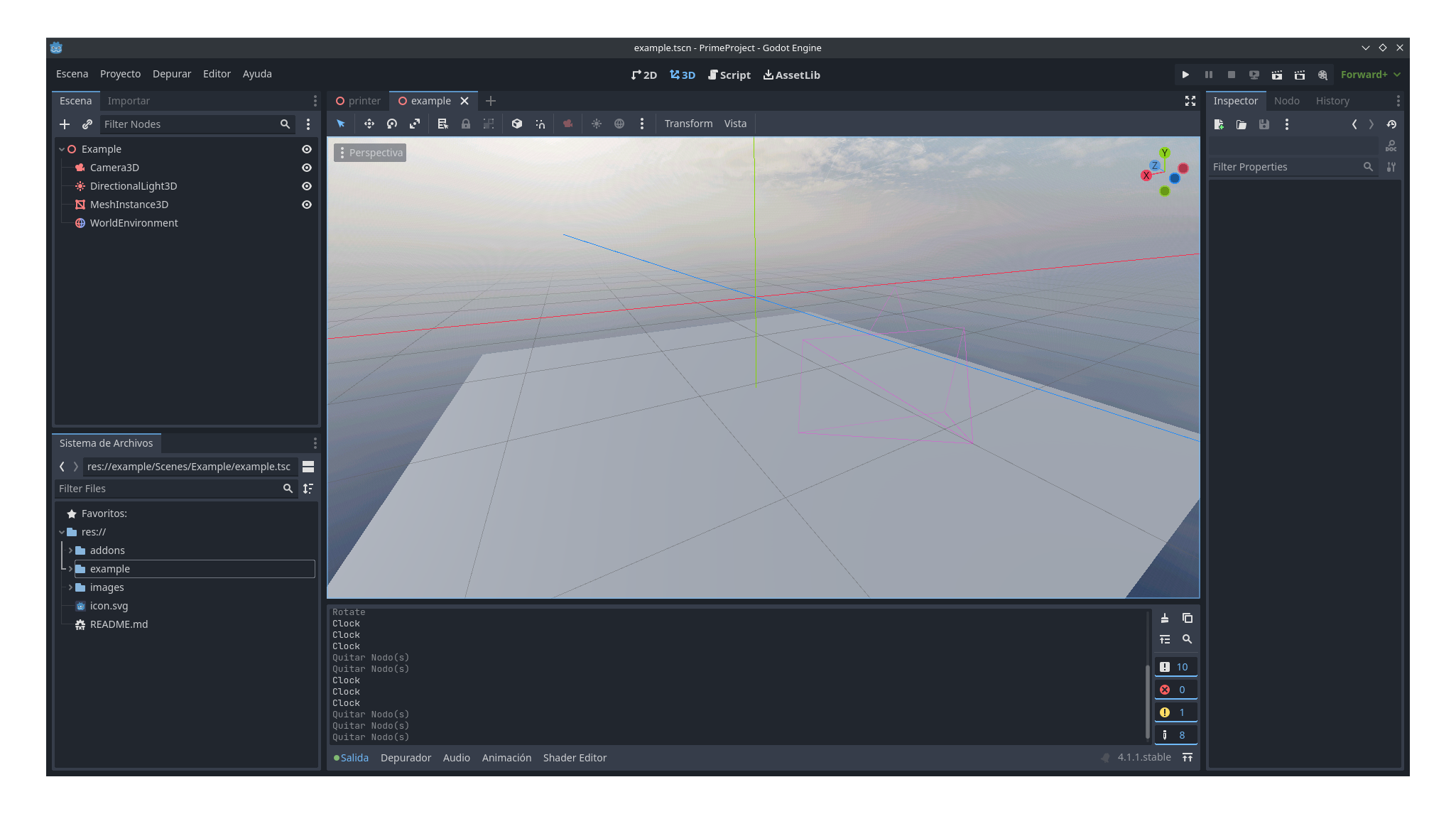Lock selected node with padlock icon

[x=466, y=124]
